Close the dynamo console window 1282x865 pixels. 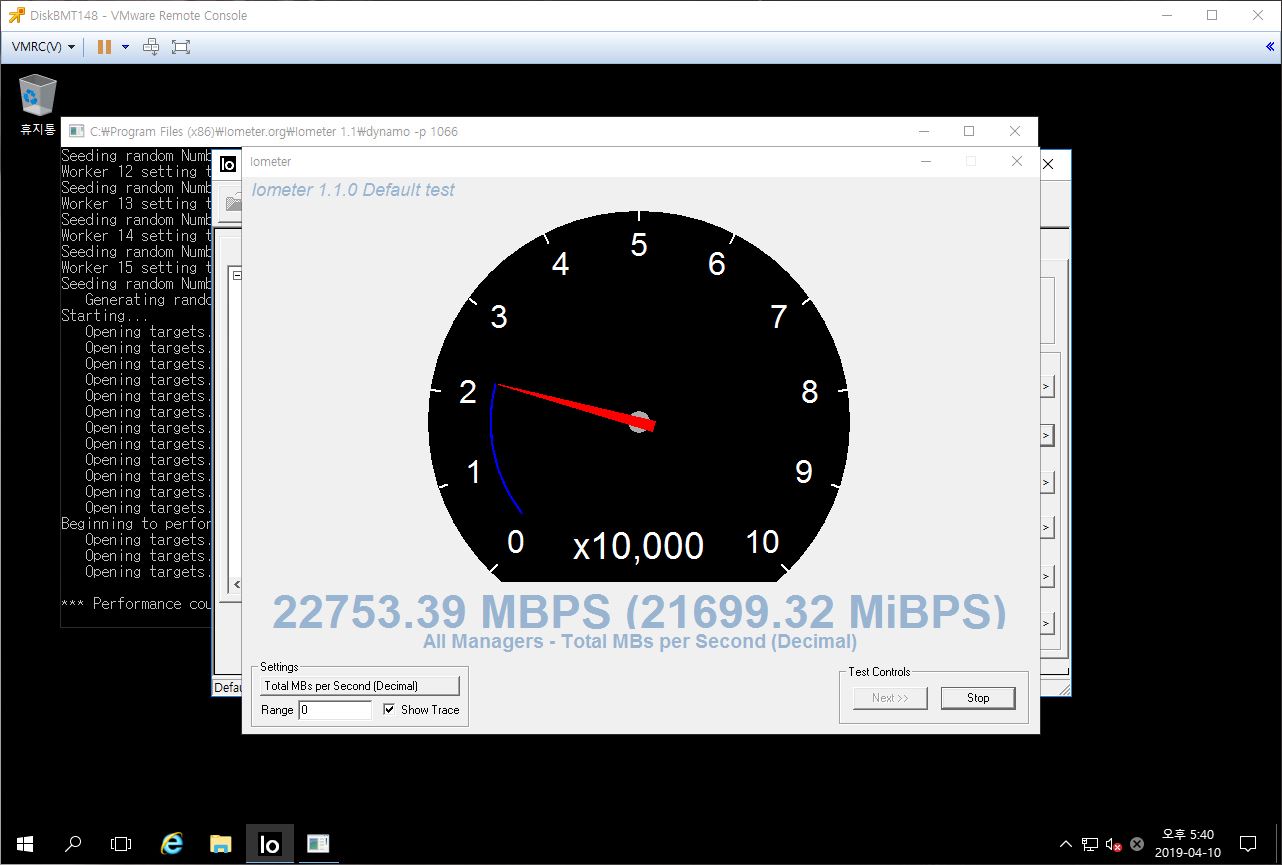(x=1015, y=131)
